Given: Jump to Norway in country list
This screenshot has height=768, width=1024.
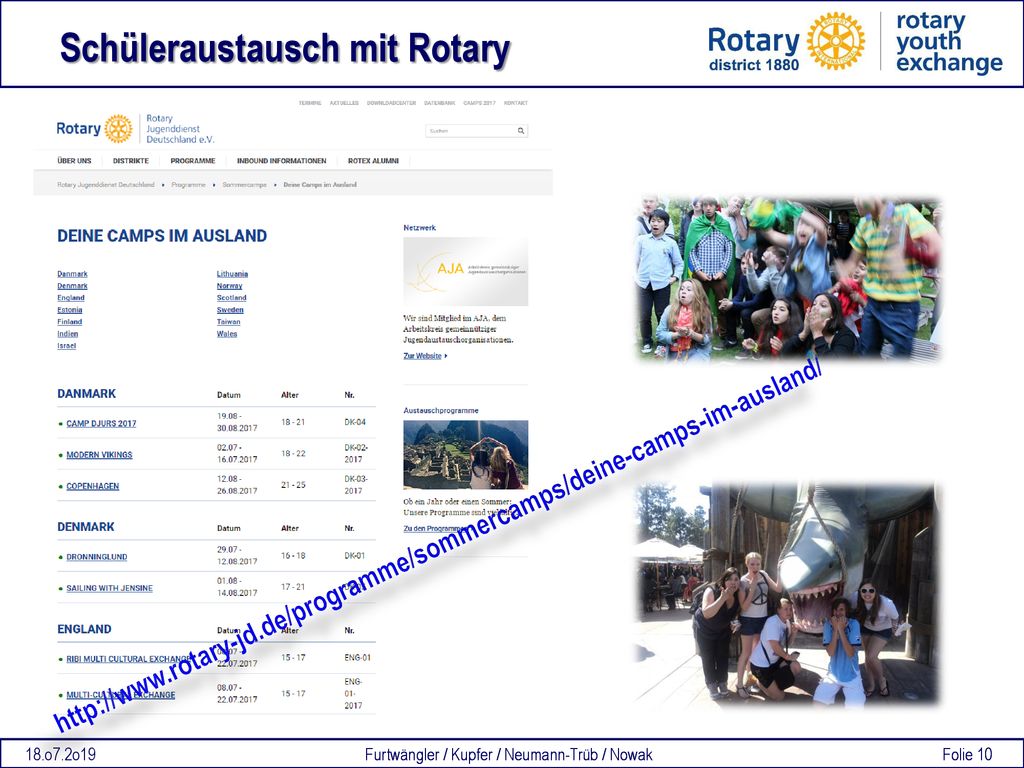Looking at the screenshot, I should [x=229, y=286].
